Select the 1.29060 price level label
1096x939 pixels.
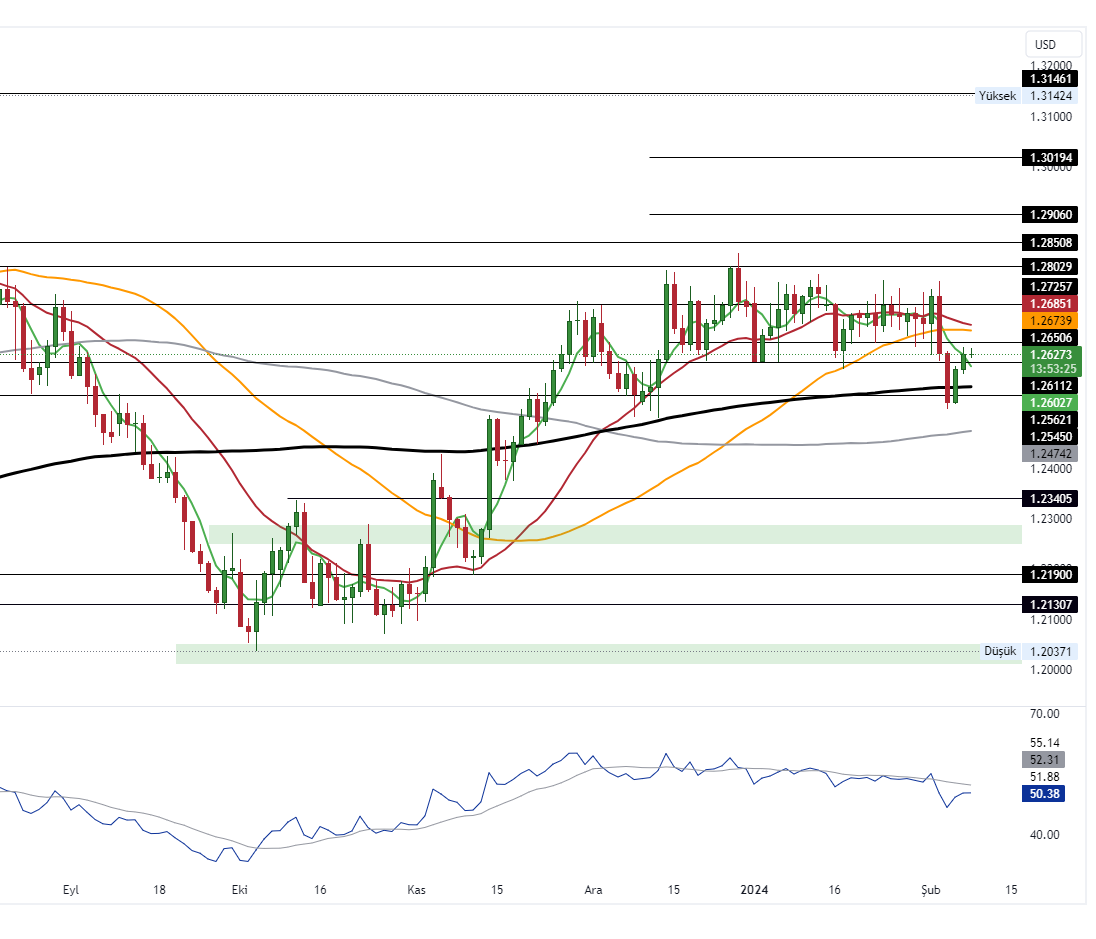pyautogui.click(x=1050, y=215)
